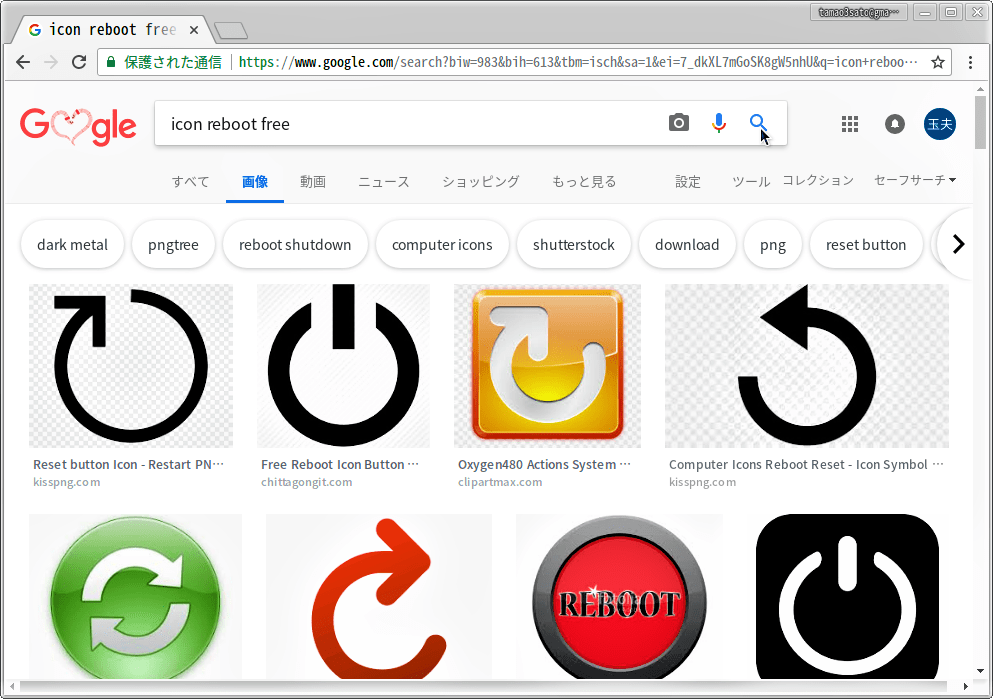Filter by 'download' chip
The height and width of the screenshot is (699, 993).
[x=687, y=244]
